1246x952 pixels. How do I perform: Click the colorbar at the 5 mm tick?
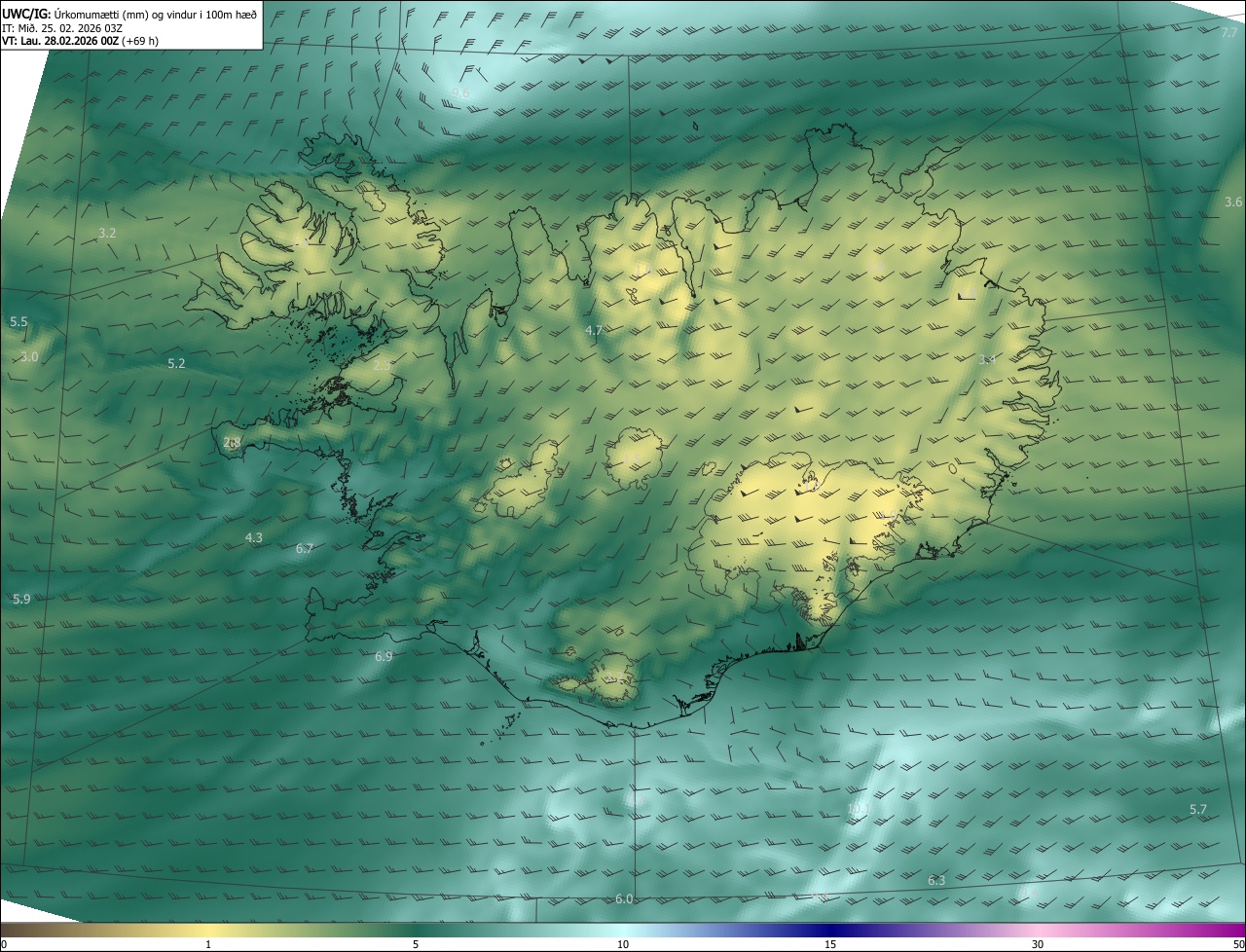pyautogui.click(x=416, y=931)
